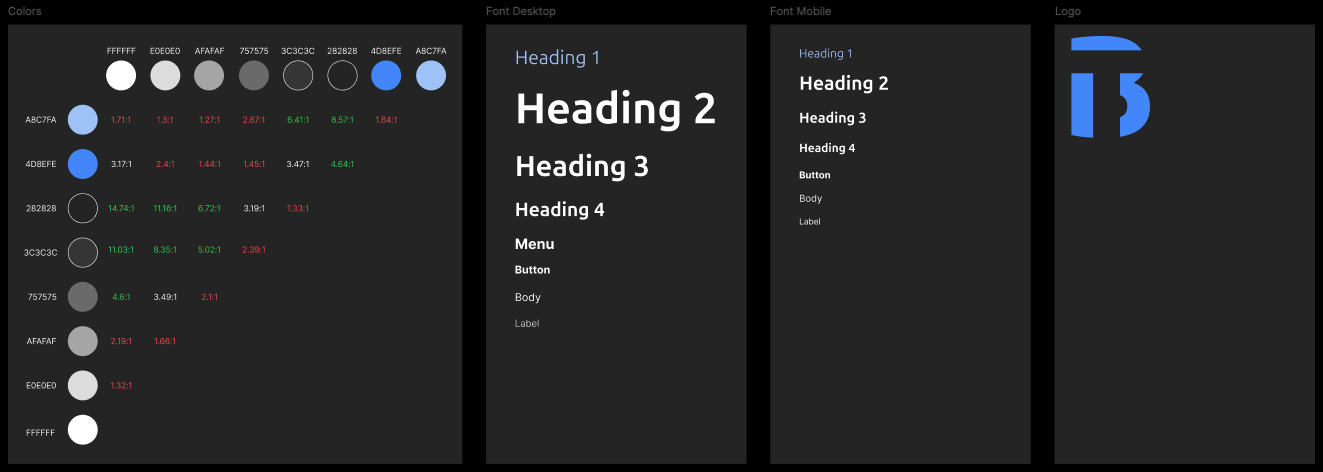Select the AFAFAF swatch in top row
Image resolution: width=1323 pixels, height=472 pixels.
[209, 75]
